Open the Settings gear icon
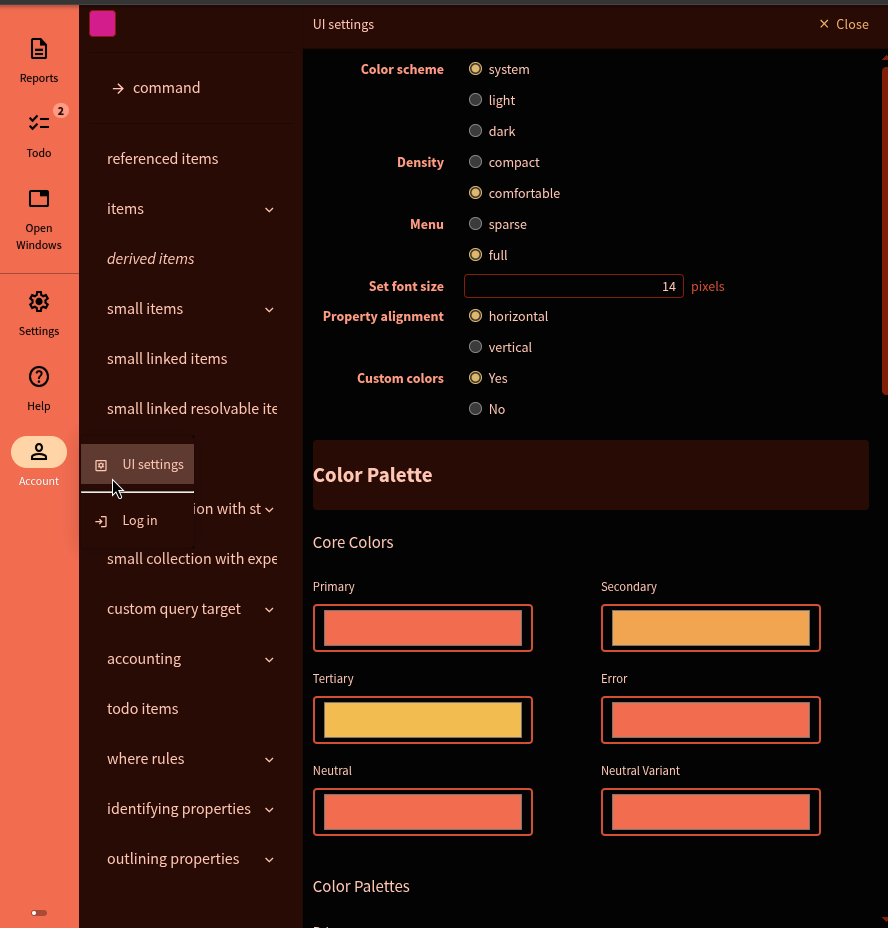Viewport: 888px width, 928px height. pos(39,301)
